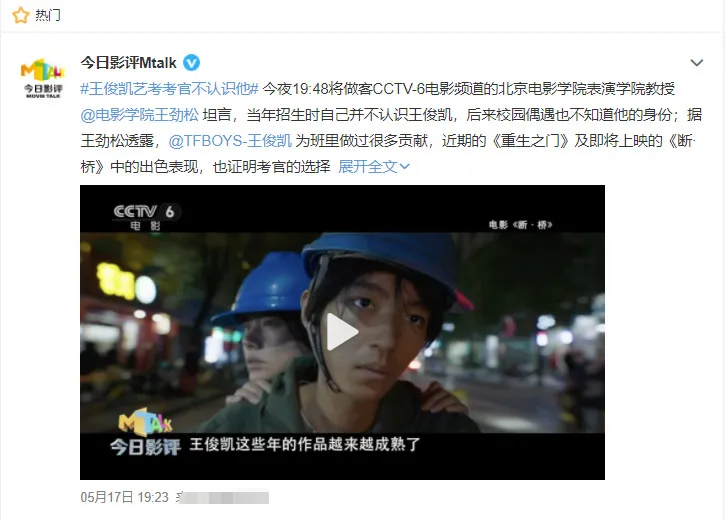Open the @电影学院王劲松 mention
725x520 pixels.
point(139,114)
